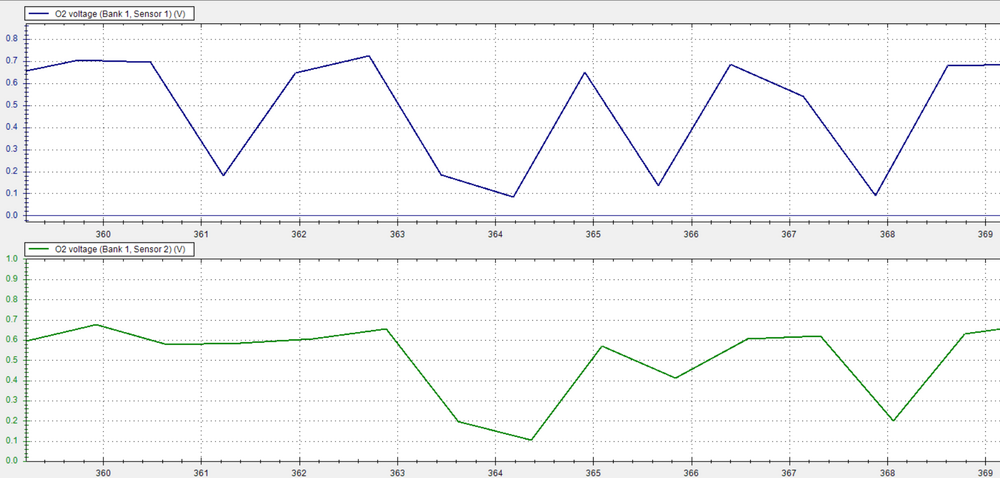The height and width of the screenshot is (478, 1000).
Task: Click the 369 time label under the blue graph
Action: [985, 234]
